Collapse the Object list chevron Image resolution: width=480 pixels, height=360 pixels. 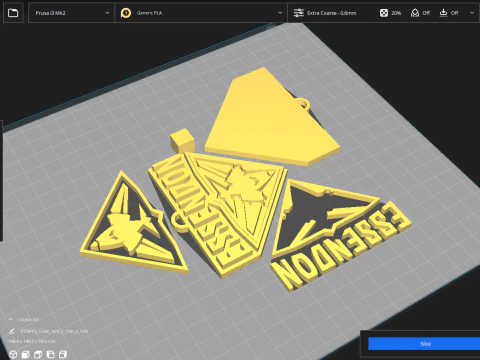coord(10,319)
